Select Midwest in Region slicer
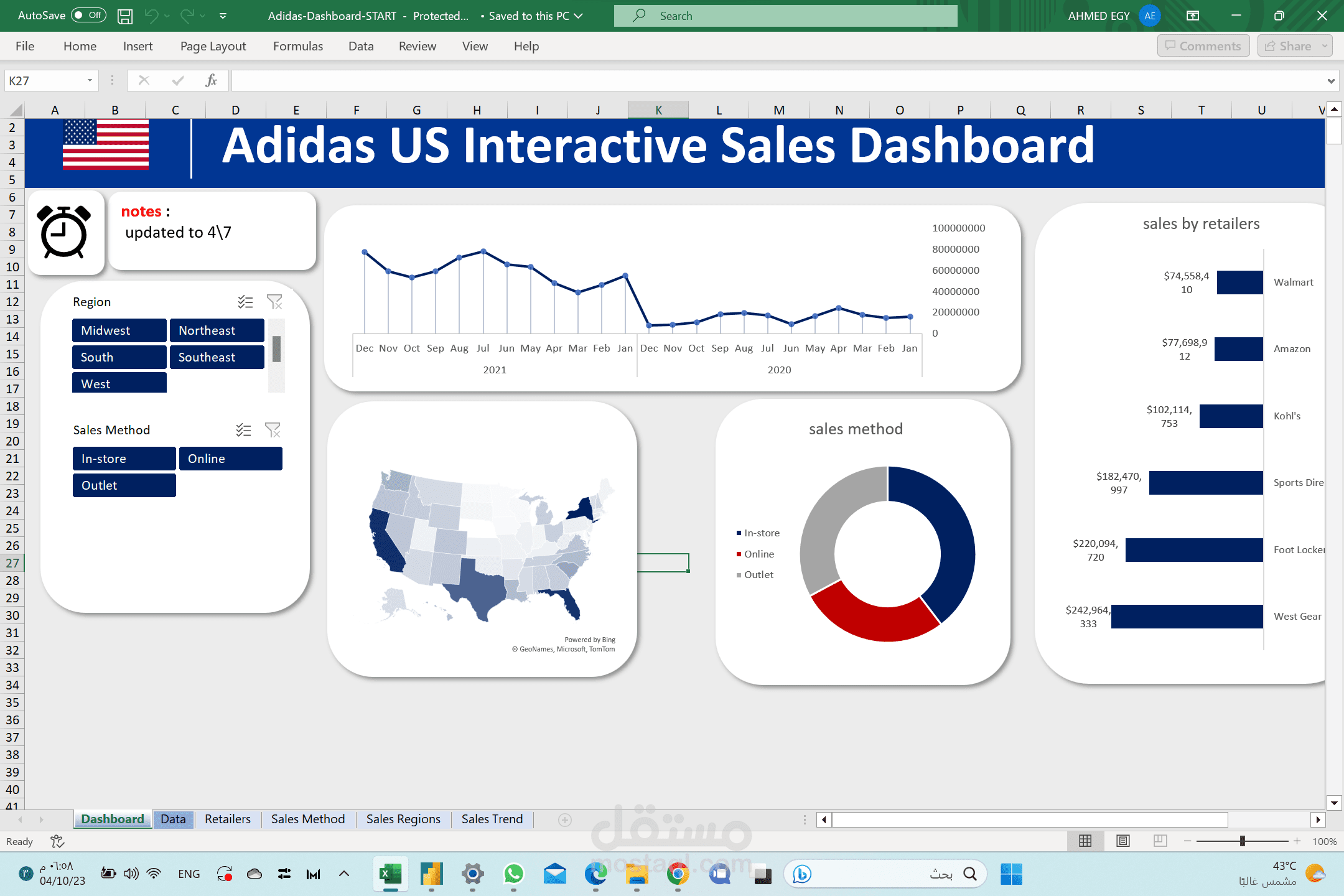This screenshot has width=1344, height=896. [119, 330]
